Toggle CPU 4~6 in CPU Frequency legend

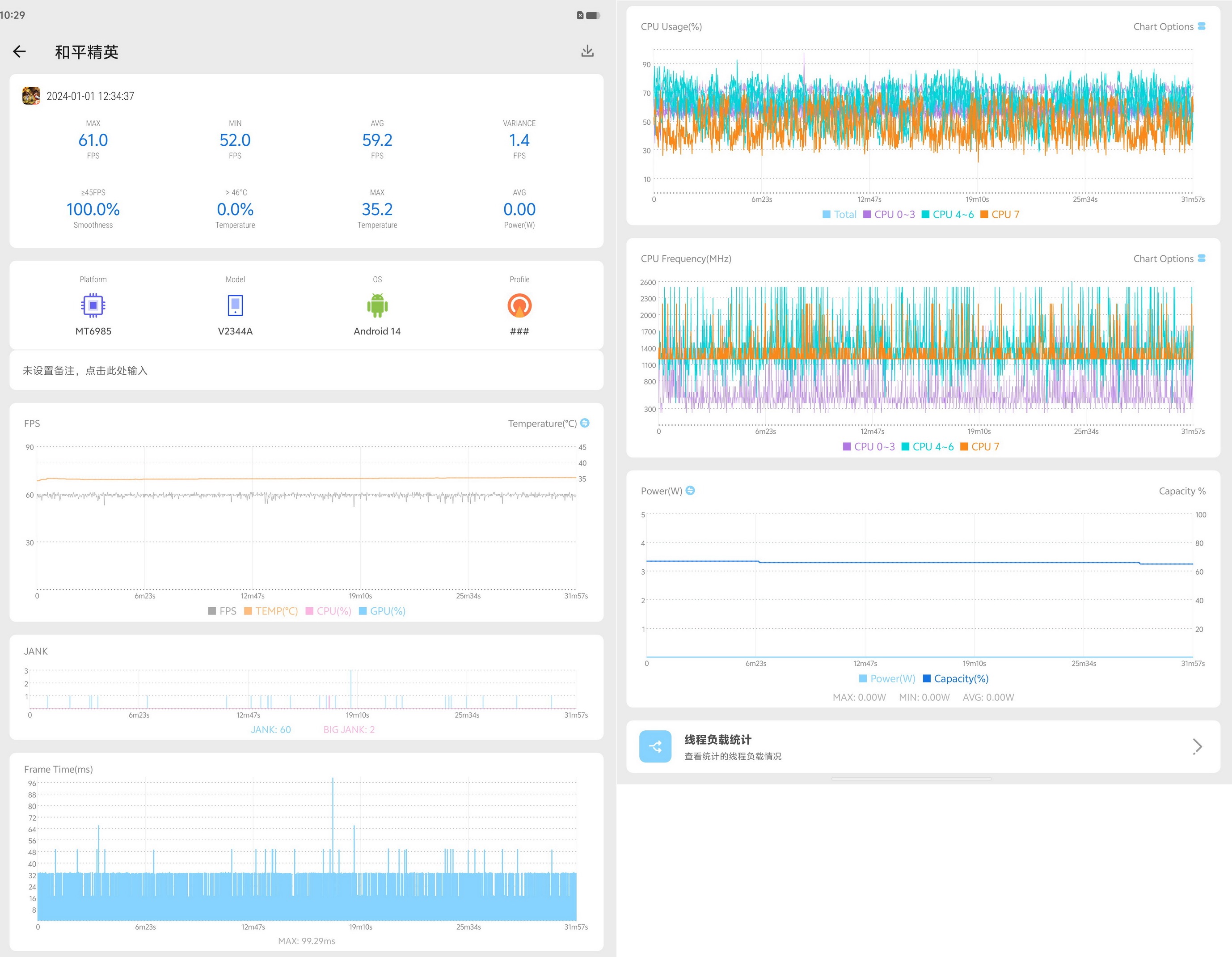[x=928, y=447]
